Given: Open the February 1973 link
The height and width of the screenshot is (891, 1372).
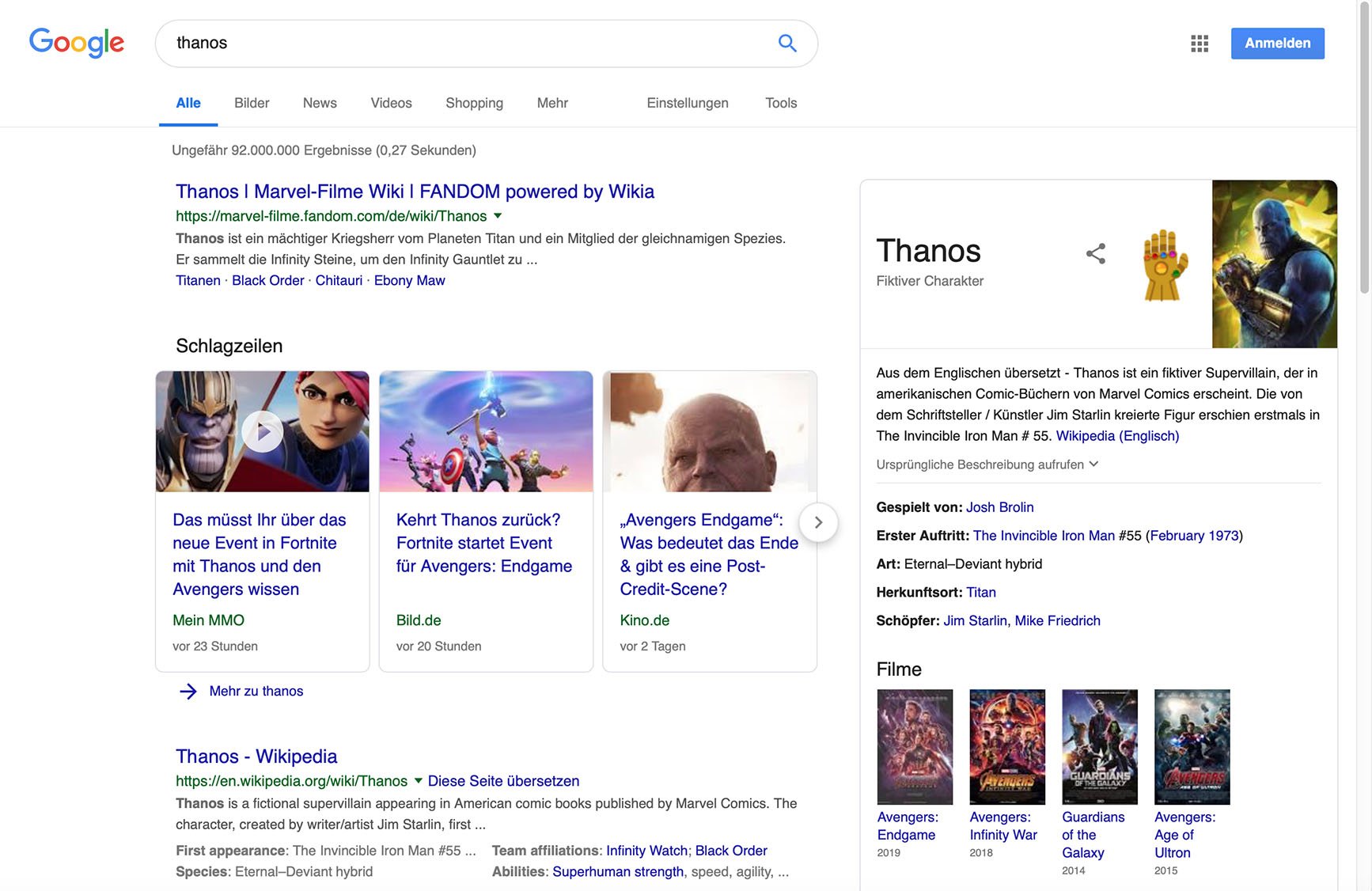Looking at the screenshot, I should click(x=1194, y=536).
